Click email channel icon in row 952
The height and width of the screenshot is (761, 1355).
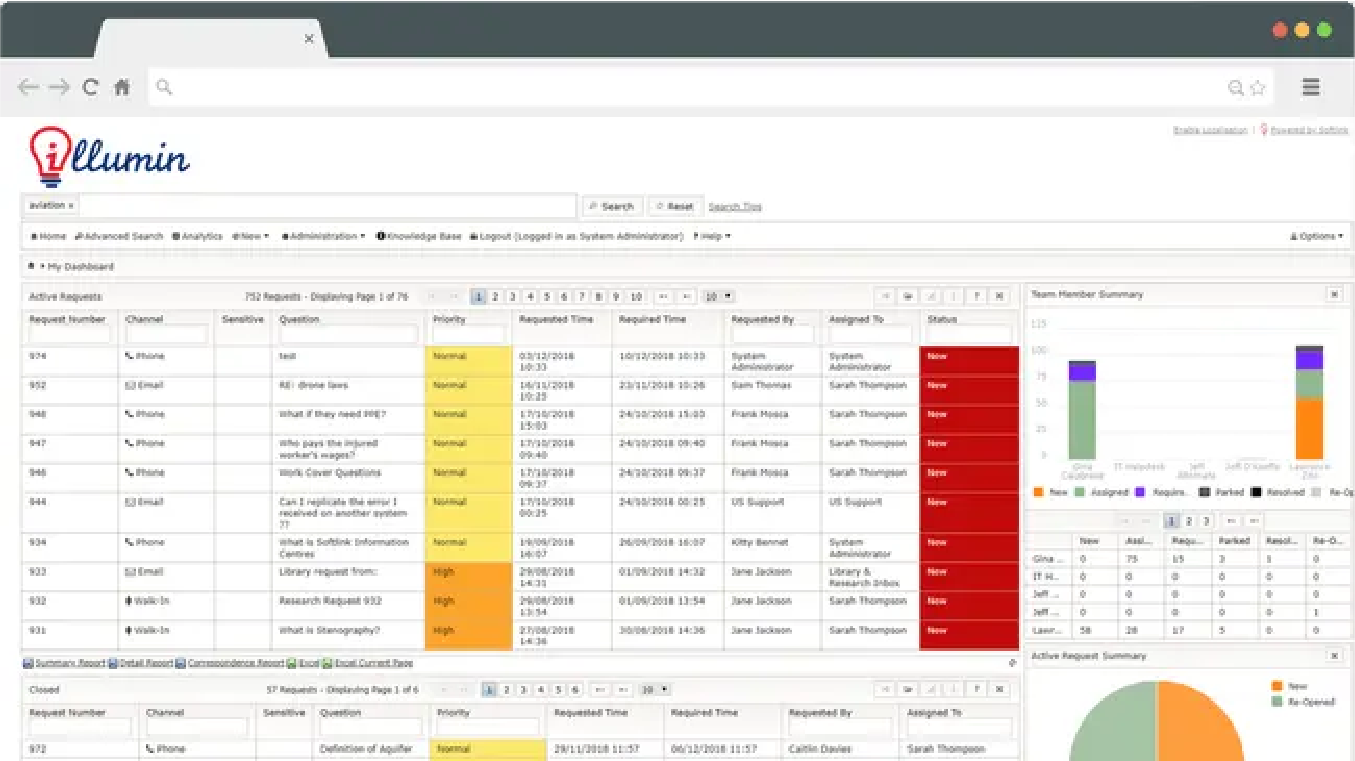point(129,385)
